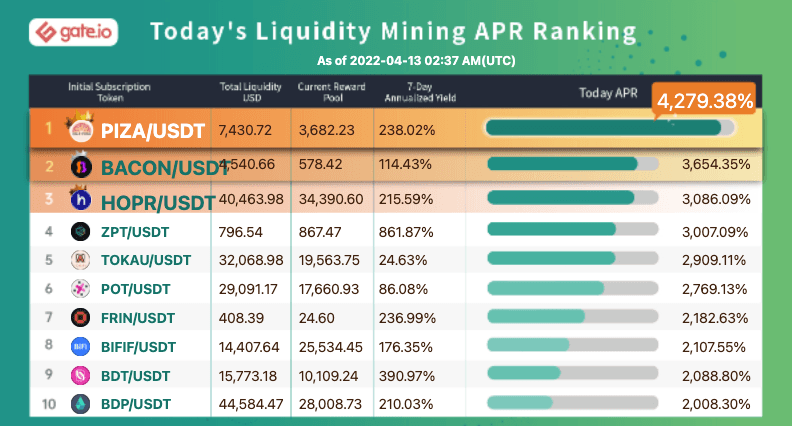Click the Current Reward Pool column header
Viewport: 792px width, 426px height.
point(331,92)
